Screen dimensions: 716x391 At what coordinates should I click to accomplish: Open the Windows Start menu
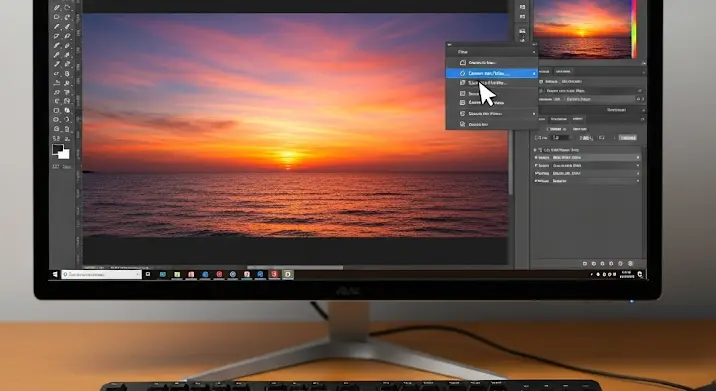[x=55, y=274]
